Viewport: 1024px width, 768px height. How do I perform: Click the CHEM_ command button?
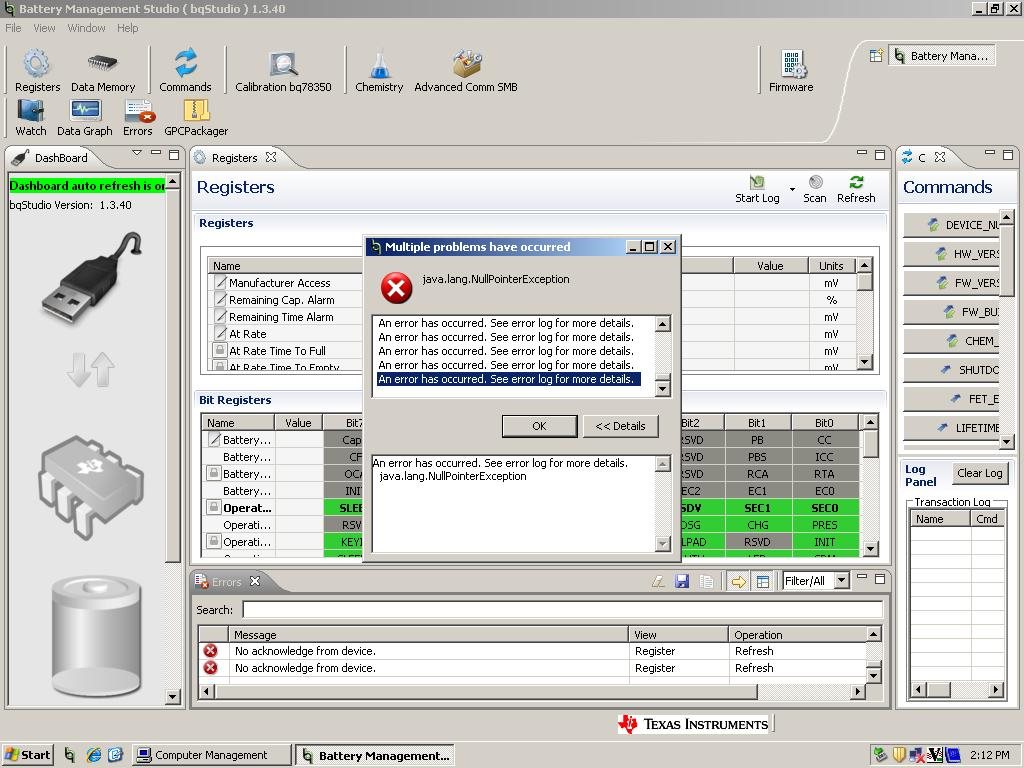point(952,341)
